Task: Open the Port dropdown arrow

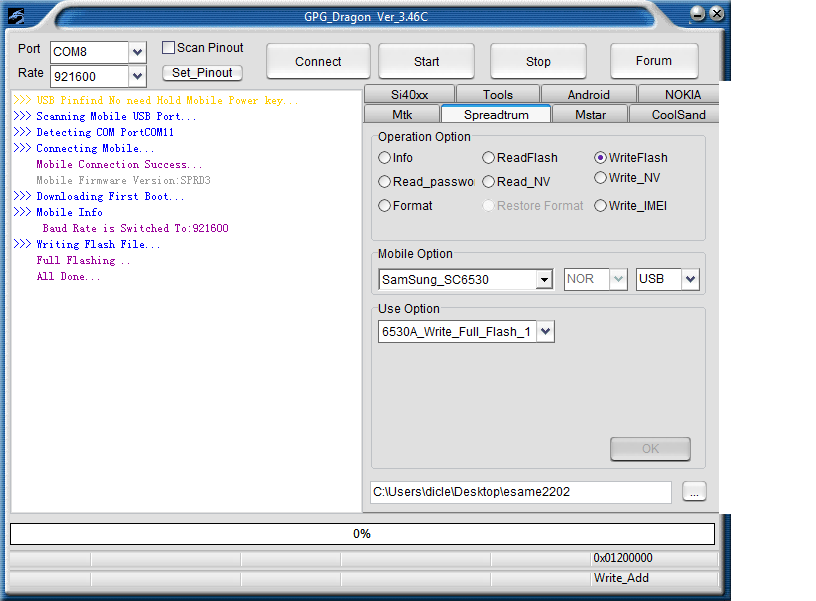Action: 137,52
